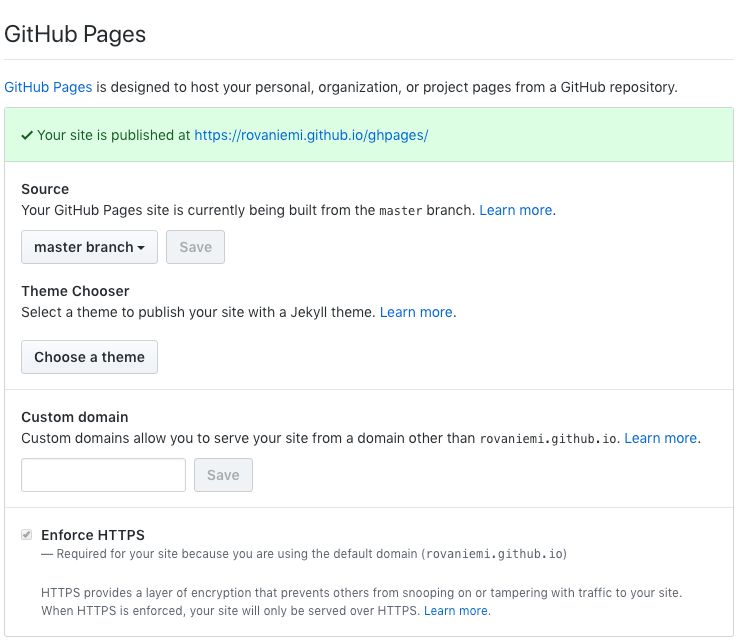Image resolution: width=737 pixels, height=641 pixels.
Task: Click the 'master' code text in Source description
Action: tap(400, 211)
